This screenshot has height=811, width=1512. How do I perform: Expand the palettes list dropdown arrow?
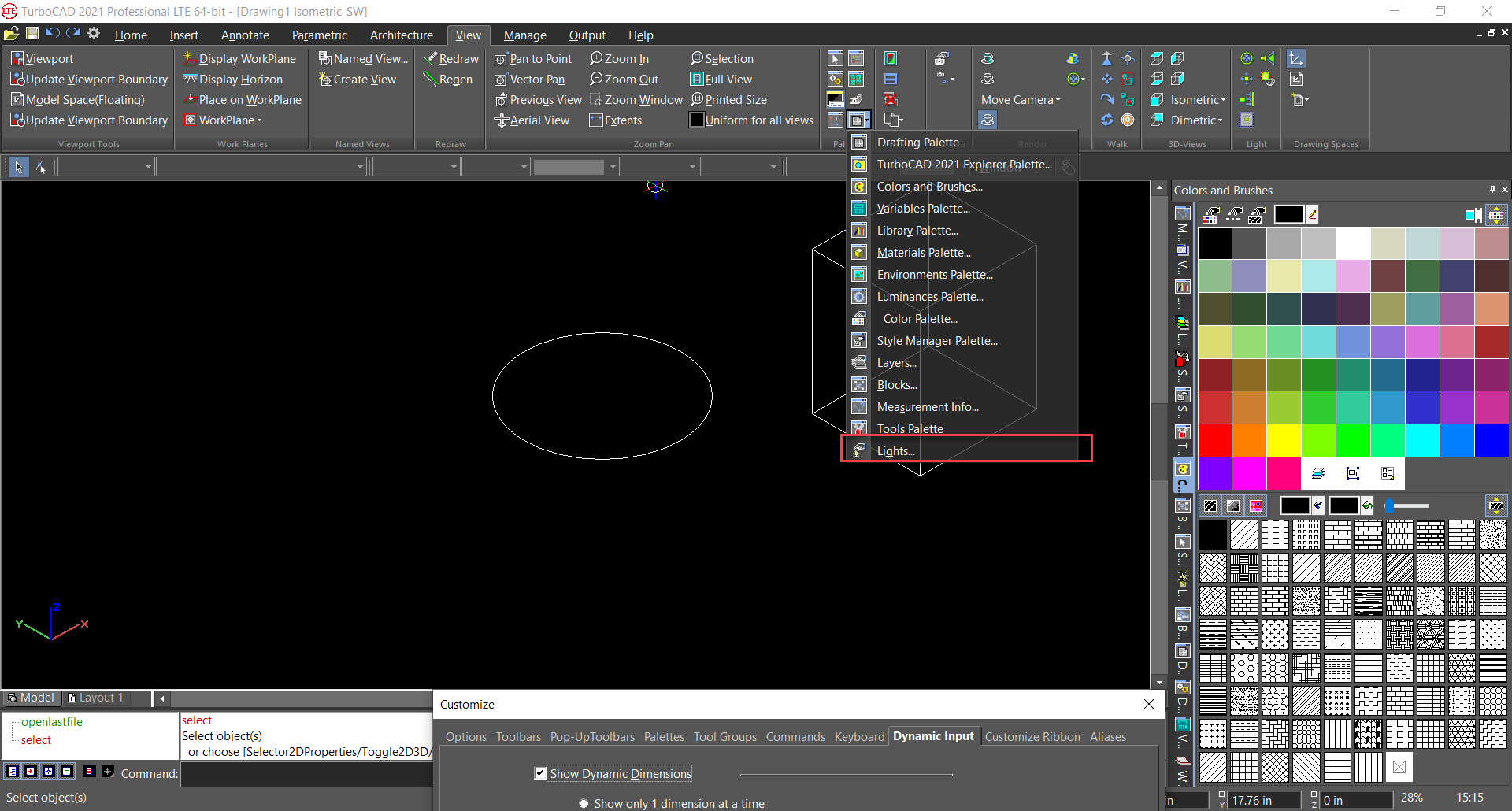tap(866, 120)
